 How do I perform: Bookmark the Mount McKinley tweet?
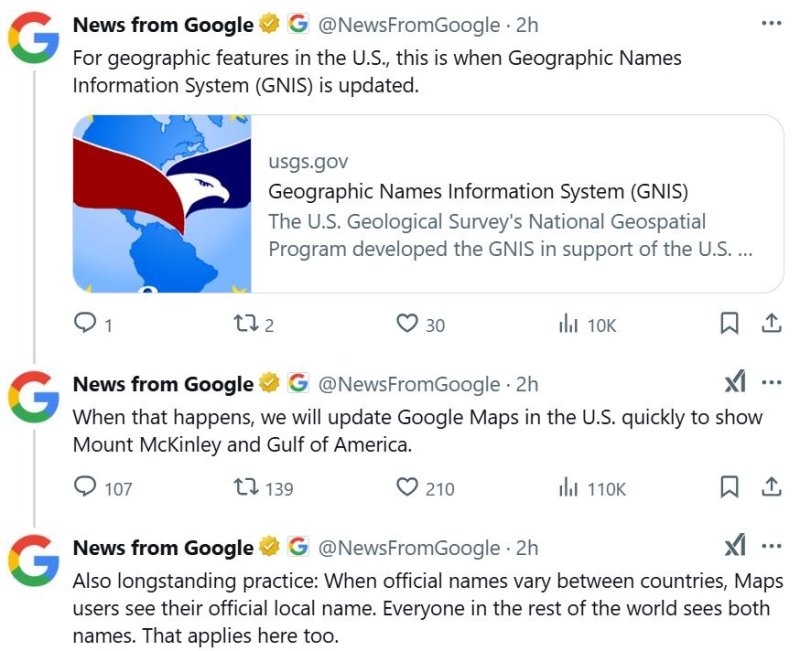pos(730,487)
